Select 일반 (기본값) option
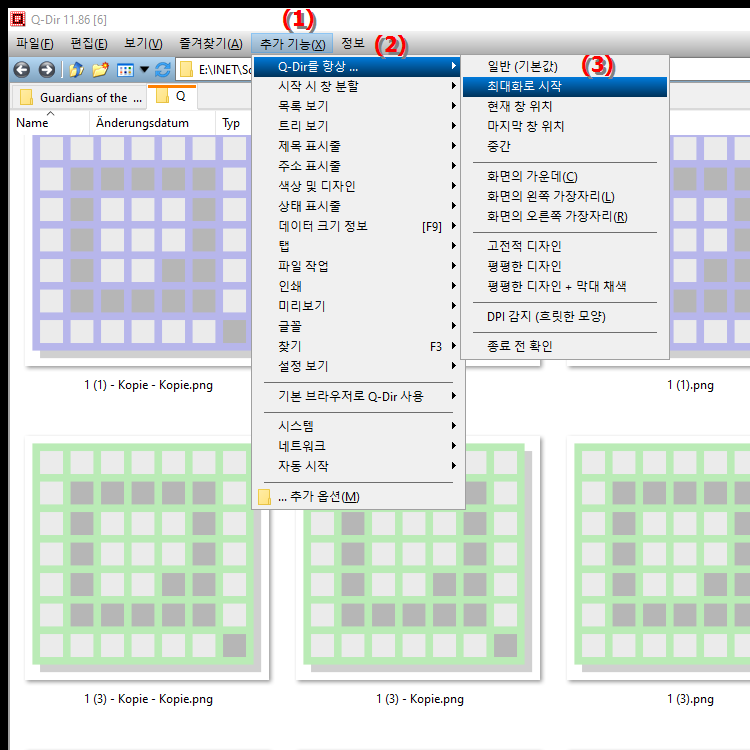This screenshot has height=750, width=750. [x=564, y=66]
